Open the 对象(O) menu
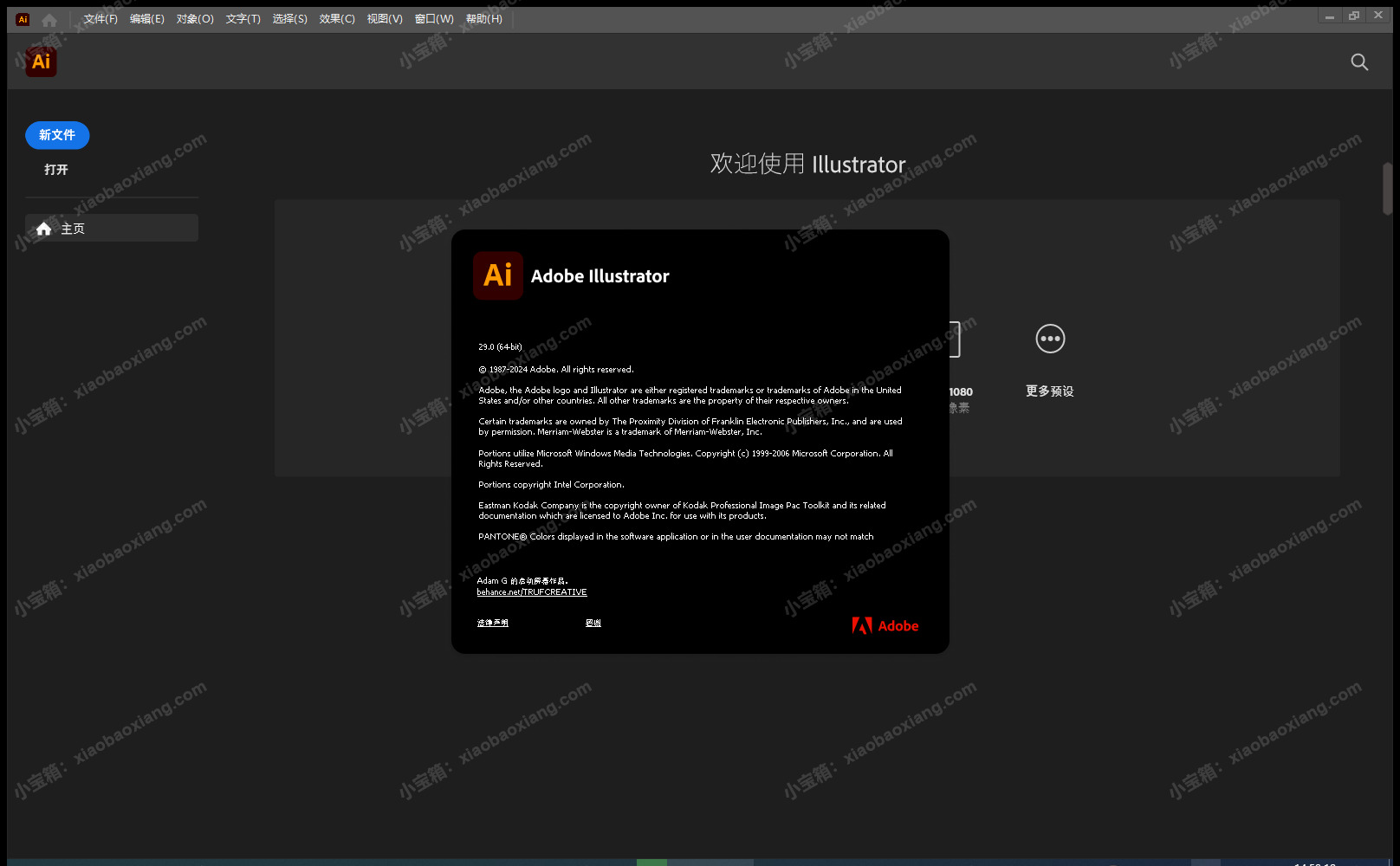This screenshot has width=1400, height=866. [x=195, y=19]
